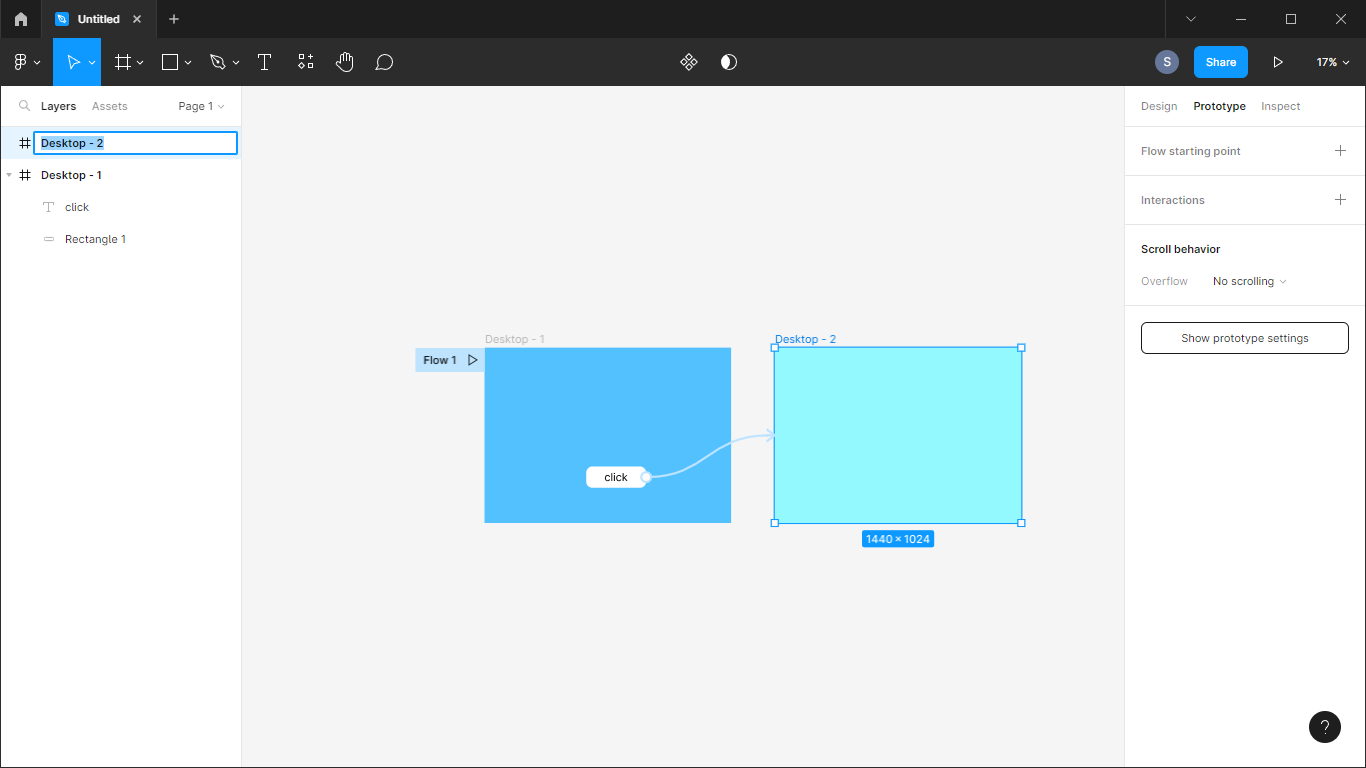Viewport: 1366px width, 768px height.
Task: Click the 1440 × 1024 size label
Action: (x=898, y=539)
